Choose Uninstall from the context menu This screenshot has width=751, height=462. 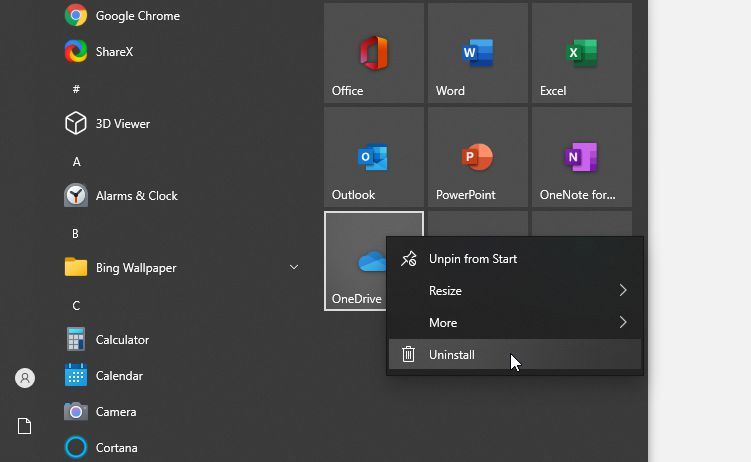[x=452, y=355]
